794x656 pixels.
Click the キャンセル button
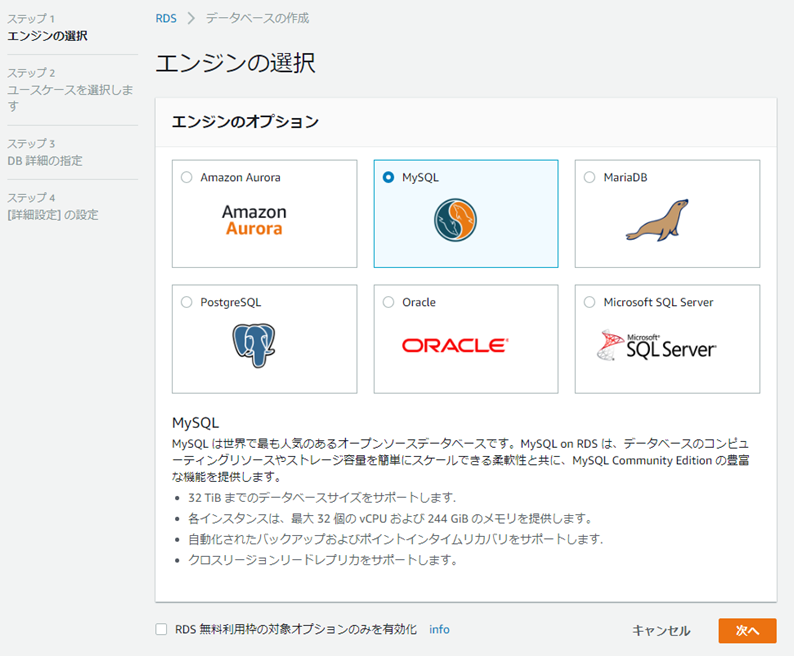(661, 631)
